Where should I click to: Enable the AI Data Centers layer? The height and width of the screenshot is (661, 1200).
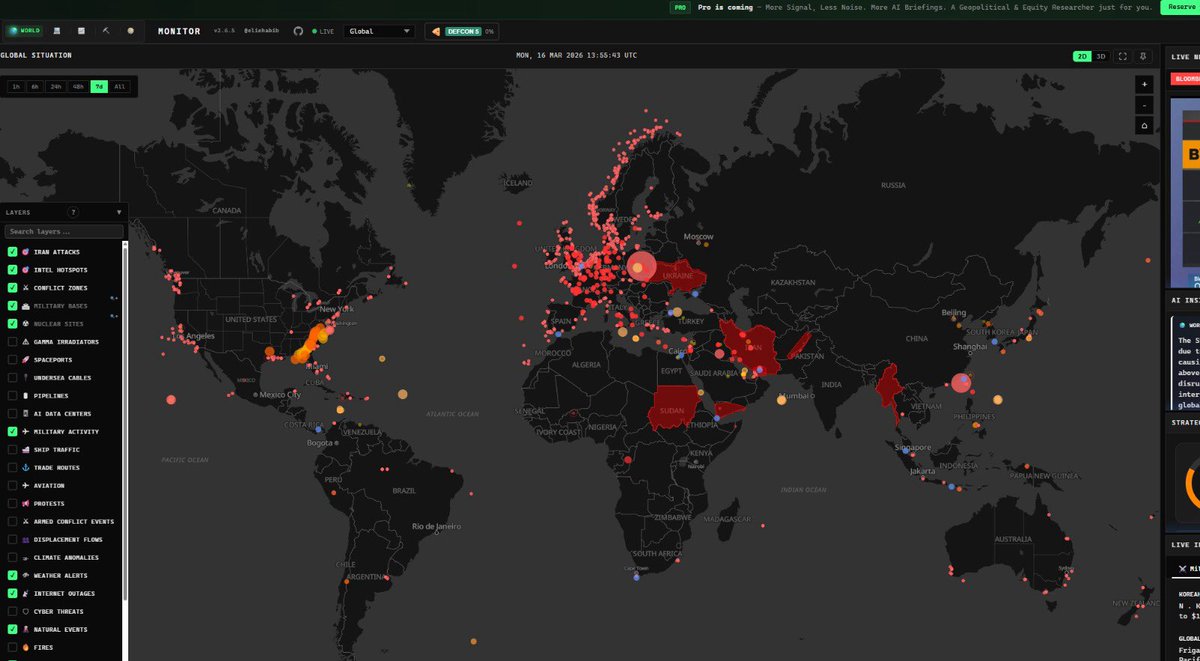point(12,414)
